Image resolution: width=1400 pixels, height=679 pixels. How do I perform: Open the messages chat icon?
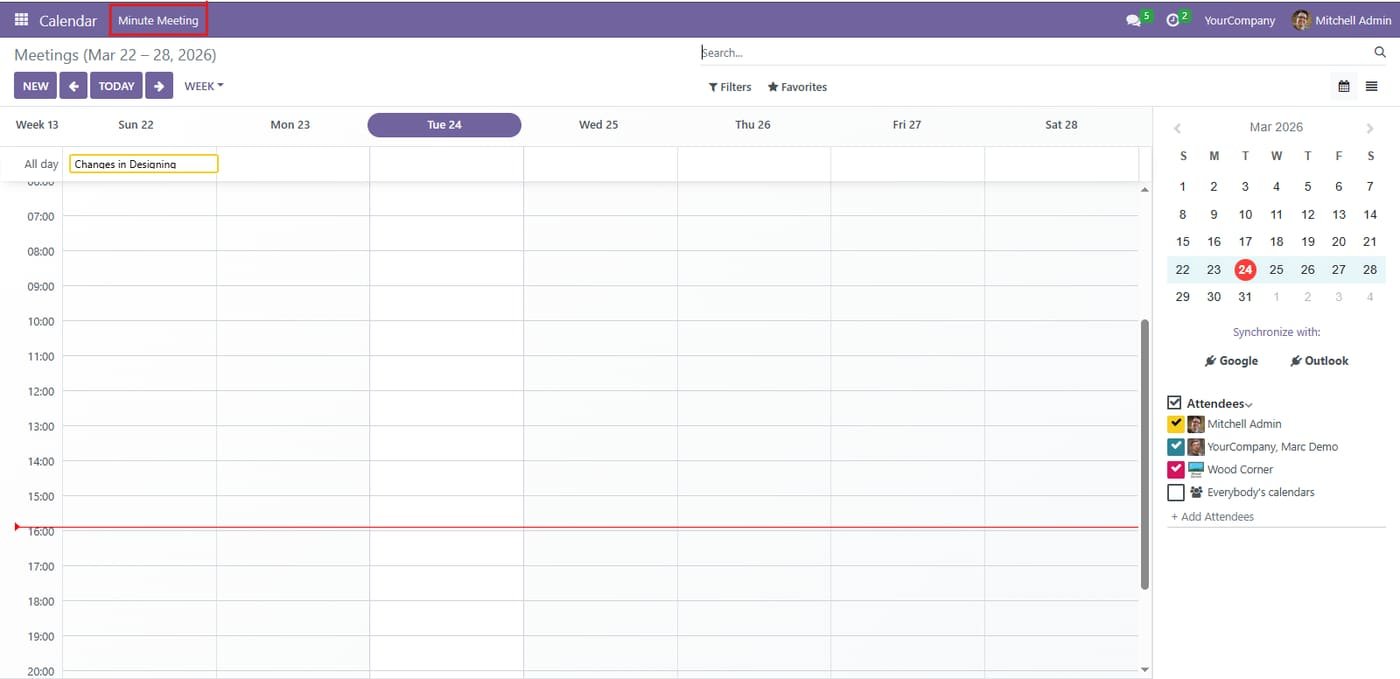tap(1133, 20)
